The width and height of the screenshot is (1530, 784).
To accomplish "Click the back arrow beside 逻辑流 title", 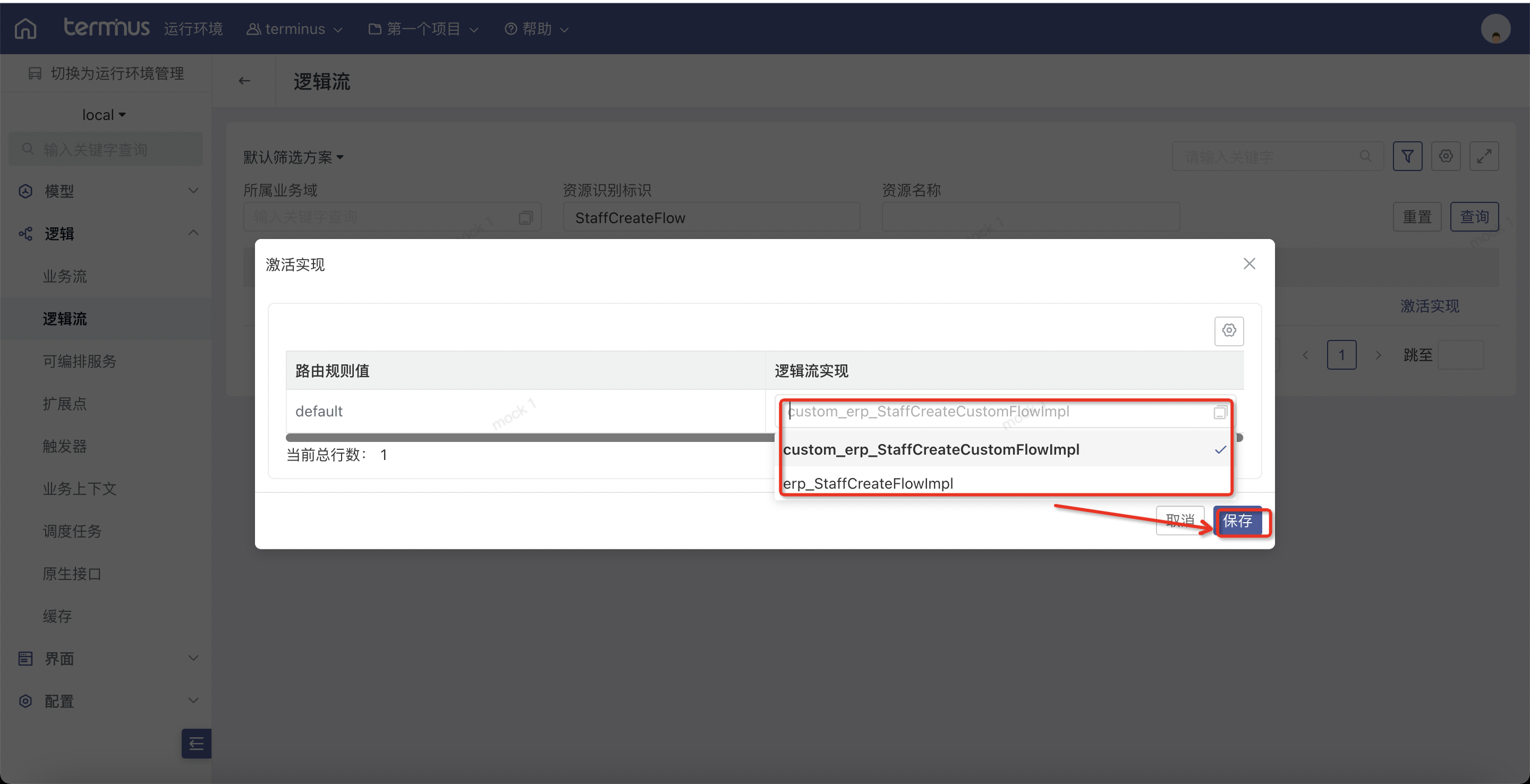I will [244, 81].
